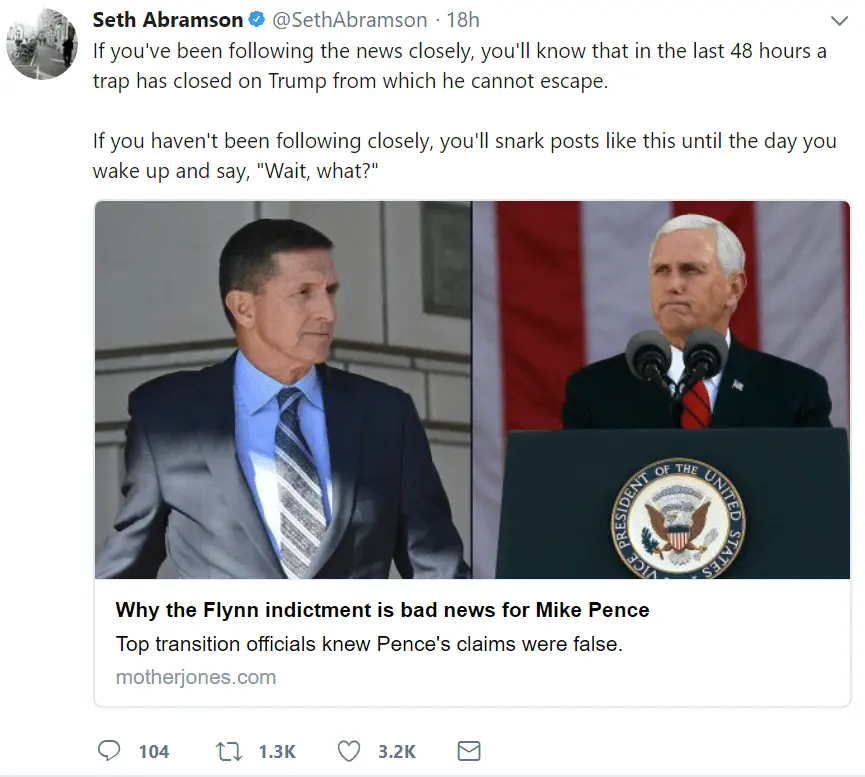Click the reply speech bubble icon

click(109, 751)
